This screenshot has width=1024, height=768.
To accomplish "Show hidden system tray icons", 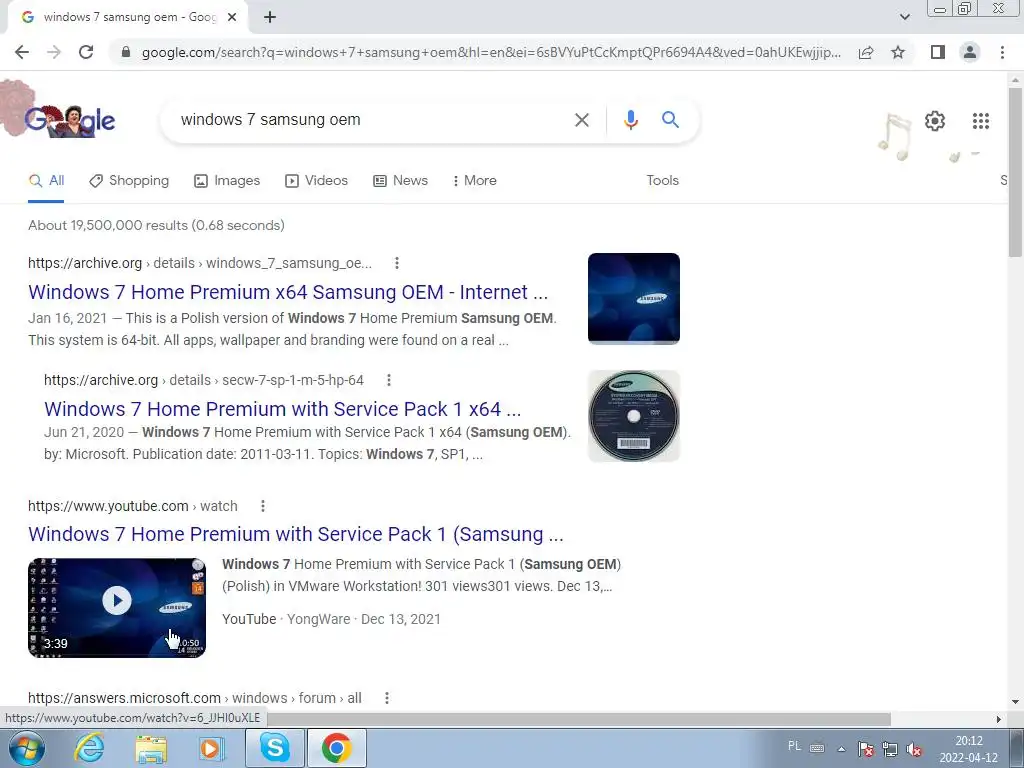I will [841, 749].
